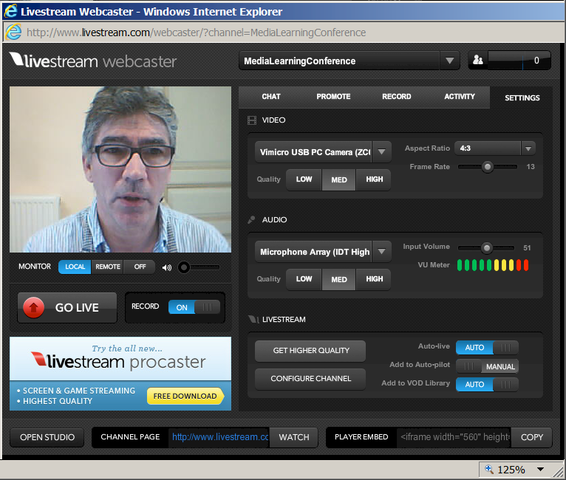This screenshot has width=566, height=480.
Task: Click the VU Meter level bars
Action: tap(493, 265)
